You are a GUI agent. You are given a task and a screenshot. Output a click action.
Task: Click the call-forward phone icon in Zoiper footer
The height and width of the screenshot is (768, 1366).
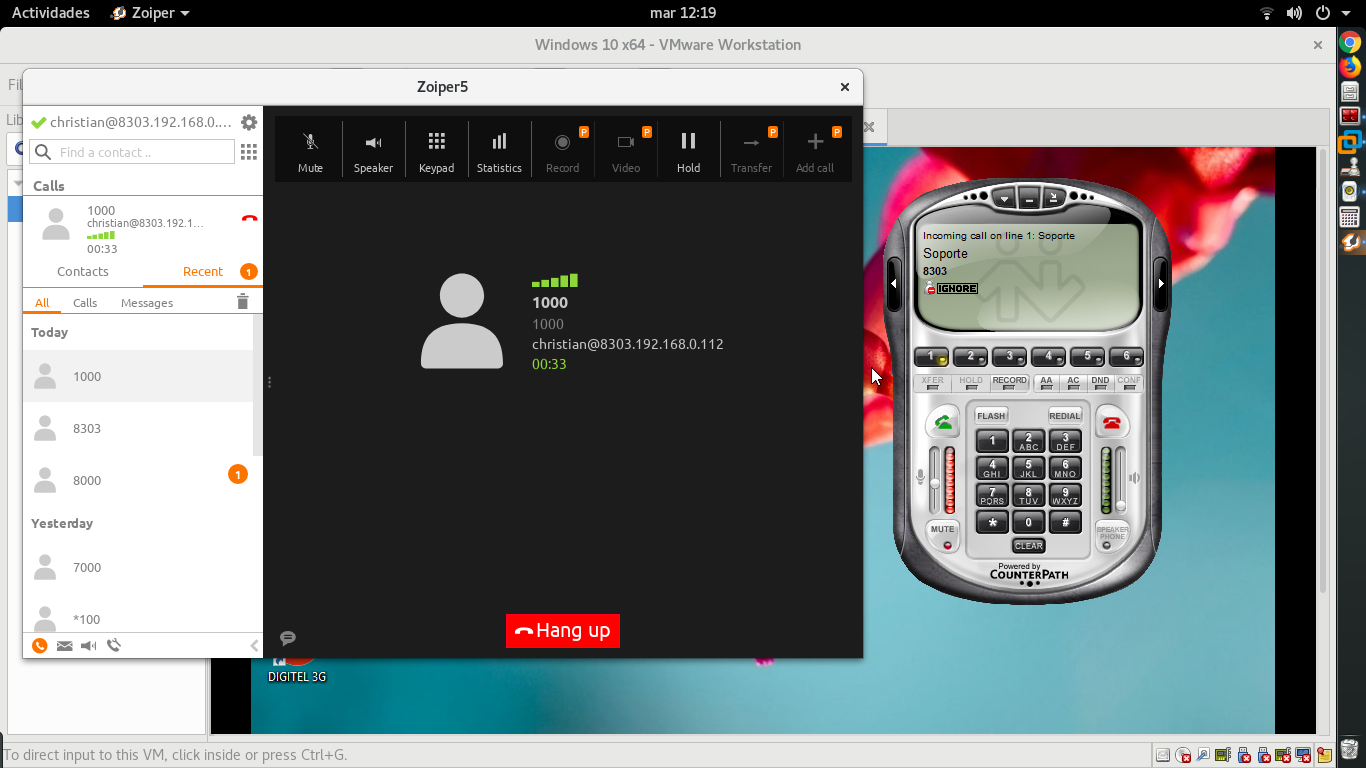pyautogui.click(x=114, y=646)
